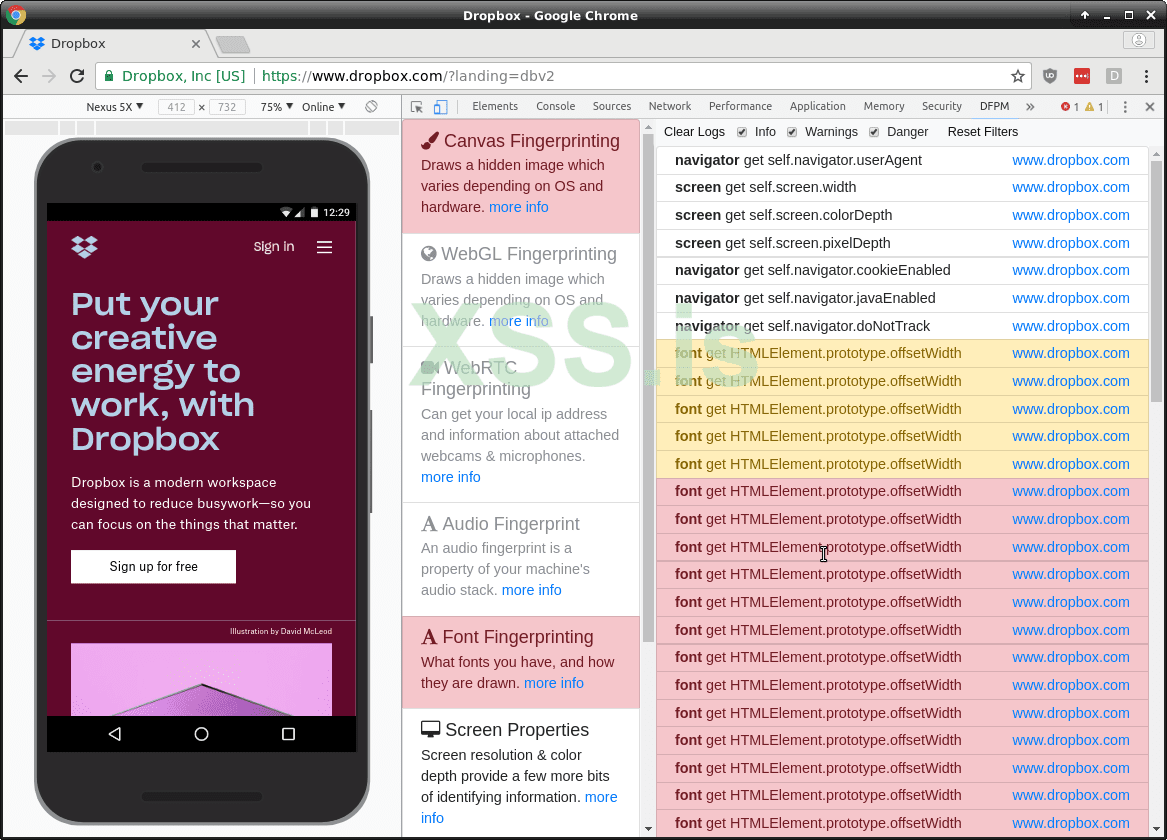
Task: Open the uBlock shield extension icon
Action: point(1049,76)
